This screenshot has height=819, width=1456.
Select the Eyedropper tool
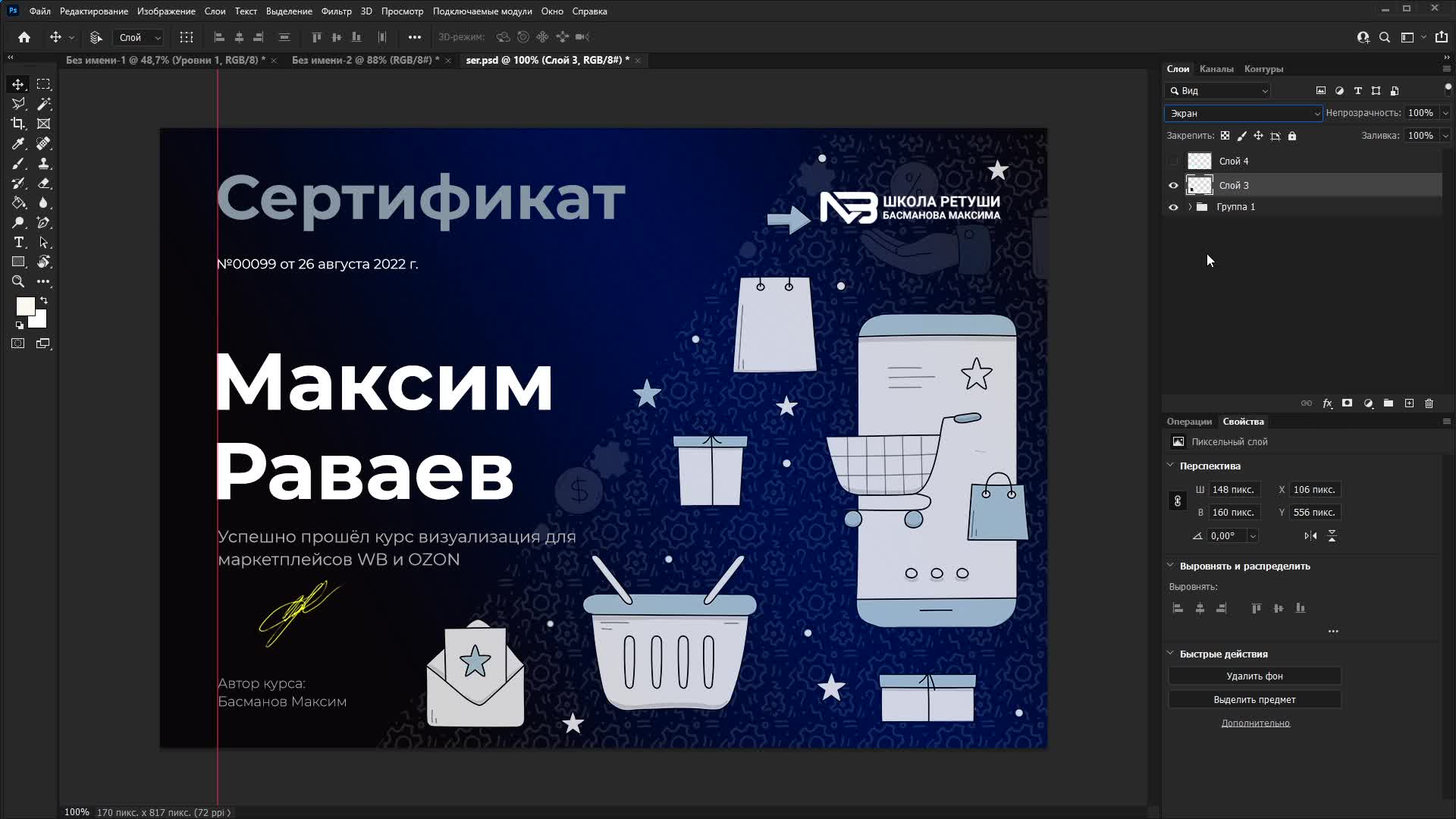click(18, 143)
